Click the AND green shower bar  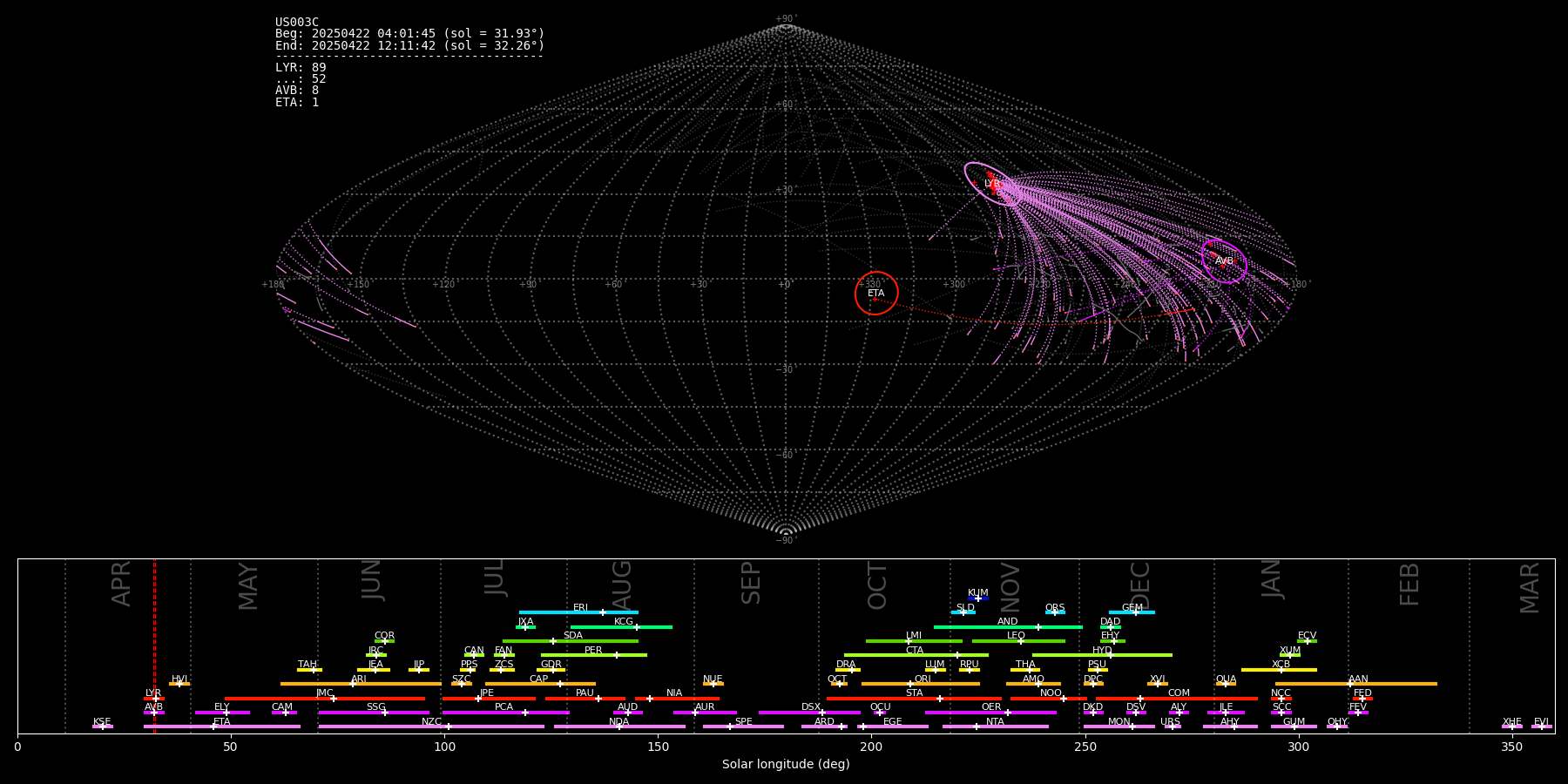point(1008,626)
